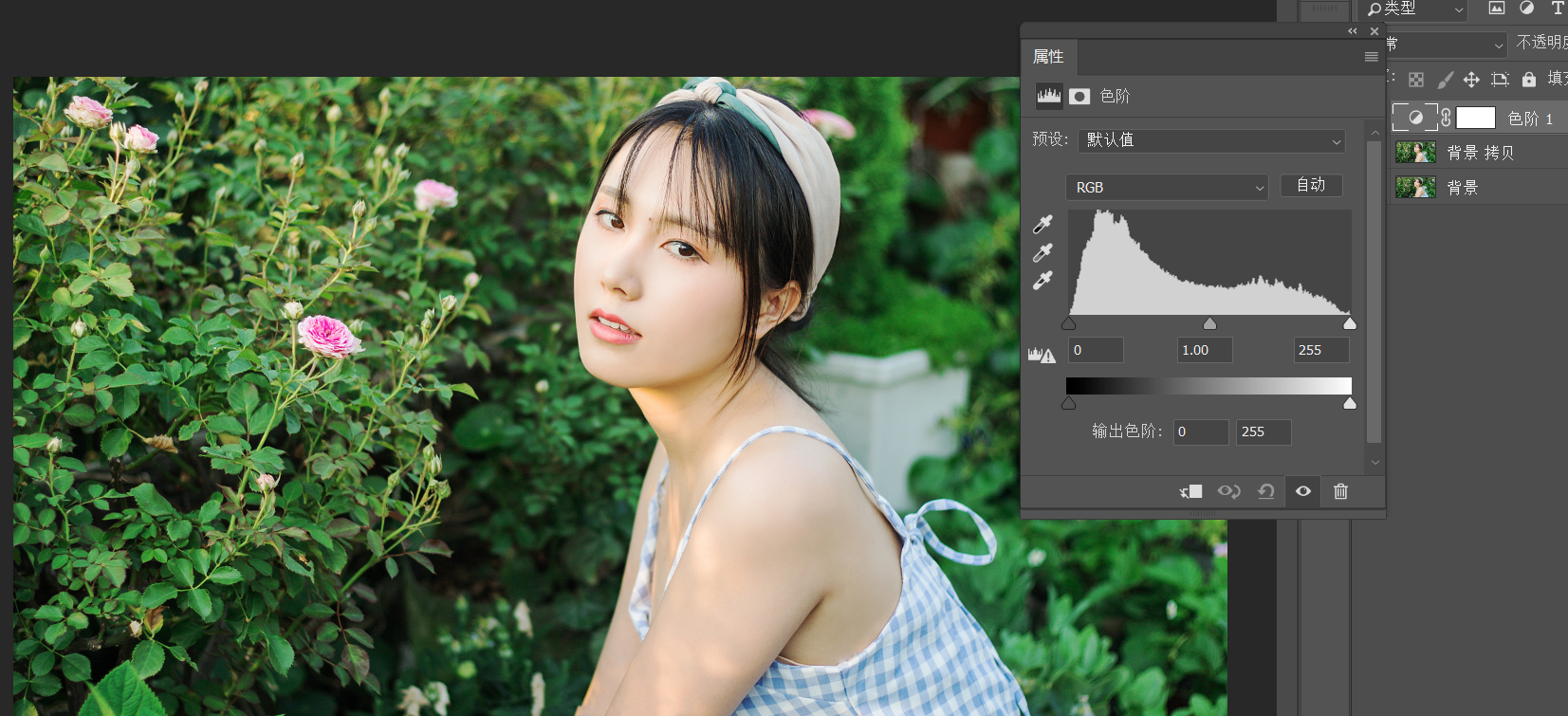The height and width of the screenshot is (716, 1568).
Task: Click the prevent artboard auto-nesting lock icon
Action: click(1500, 80)
